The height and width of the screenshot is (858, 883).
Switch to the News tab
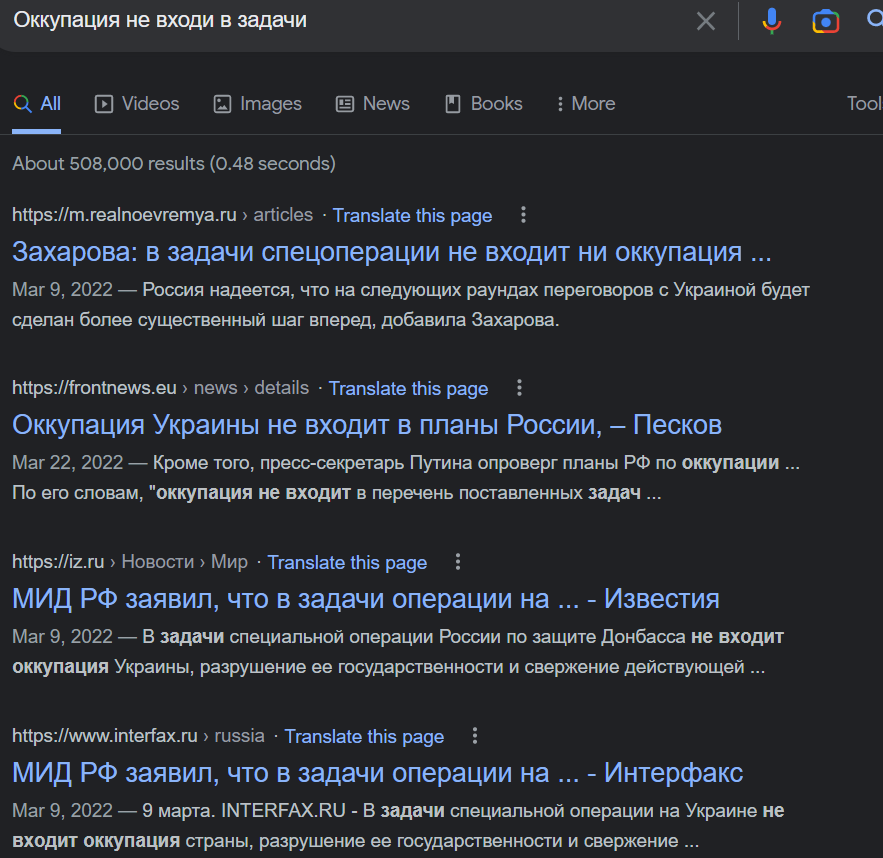[373, 104]
